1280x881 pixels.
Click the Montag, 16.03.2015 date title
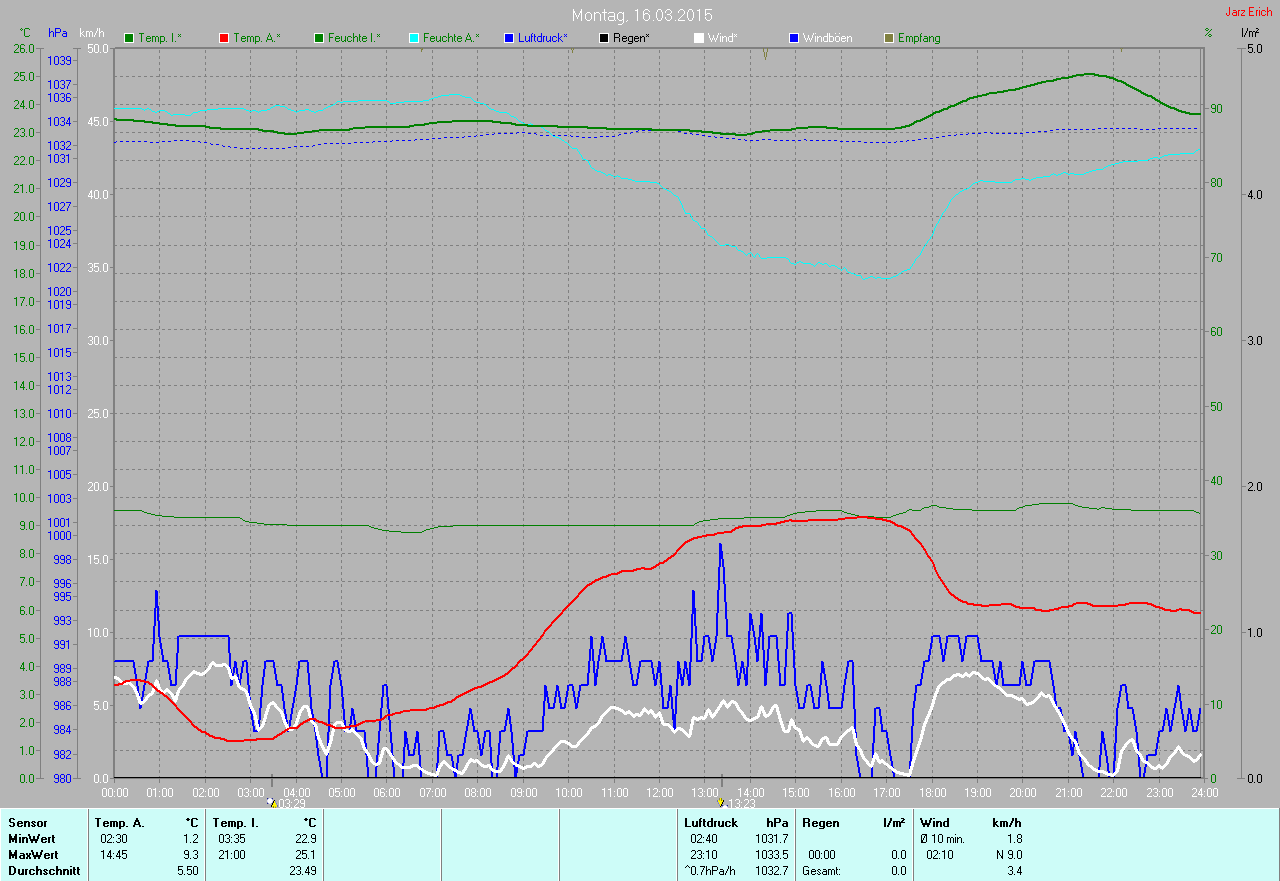click(x=642, y=15)
